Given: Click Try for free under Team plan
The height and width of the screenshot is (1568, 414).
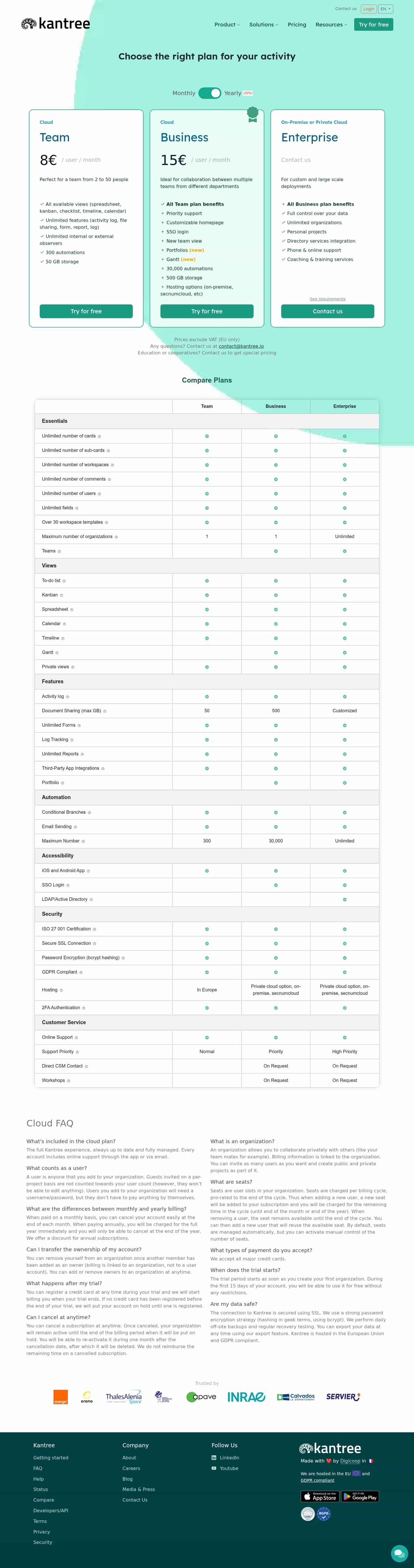Looking at the screenshot, I should point(86,311).
